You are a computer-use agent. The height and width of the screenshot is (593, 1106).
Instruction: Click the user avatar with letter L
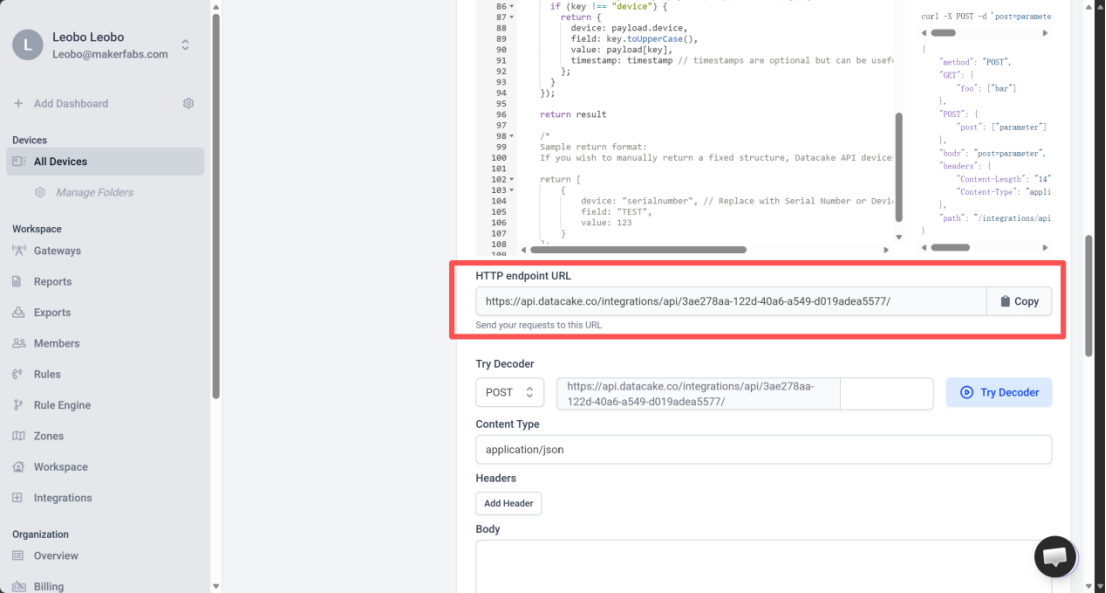click(28, 45)
